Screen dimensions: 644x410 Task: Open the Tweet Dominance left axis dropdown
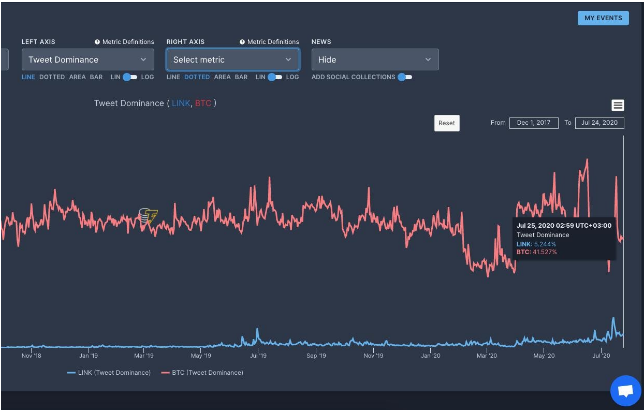coord(88,60)
